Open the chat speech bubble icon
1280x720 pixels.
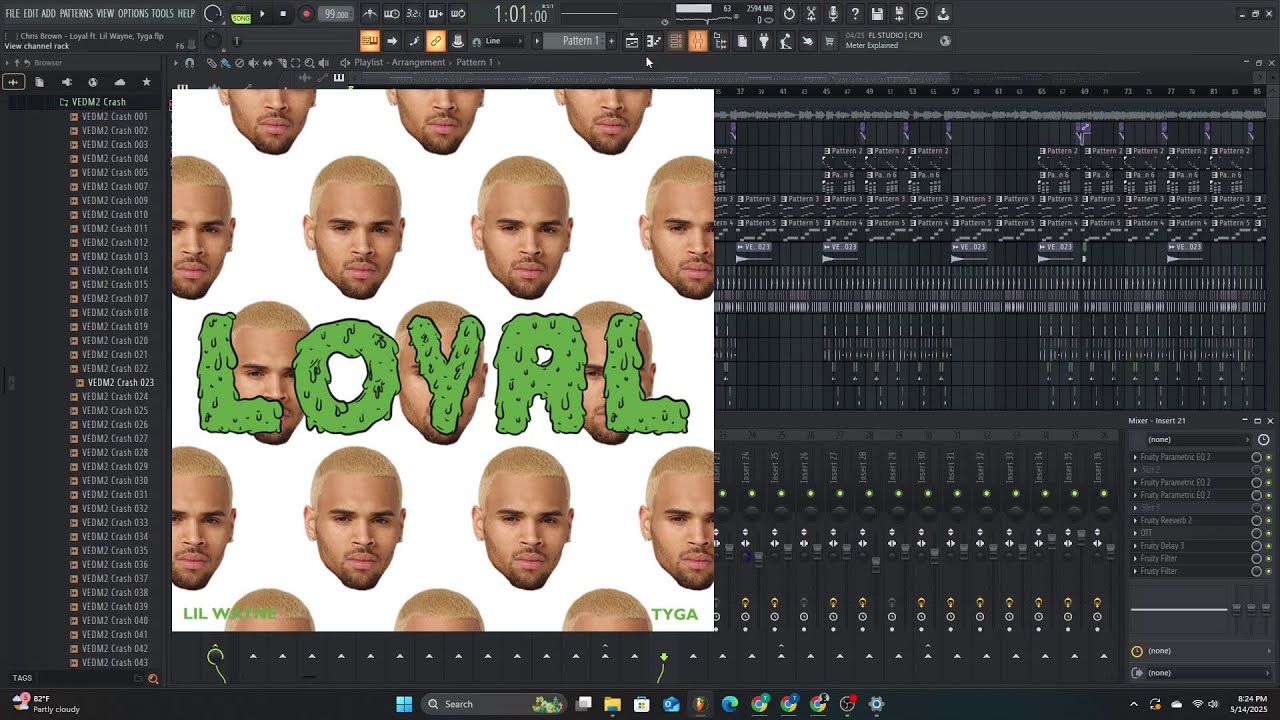tap(921, 14)
